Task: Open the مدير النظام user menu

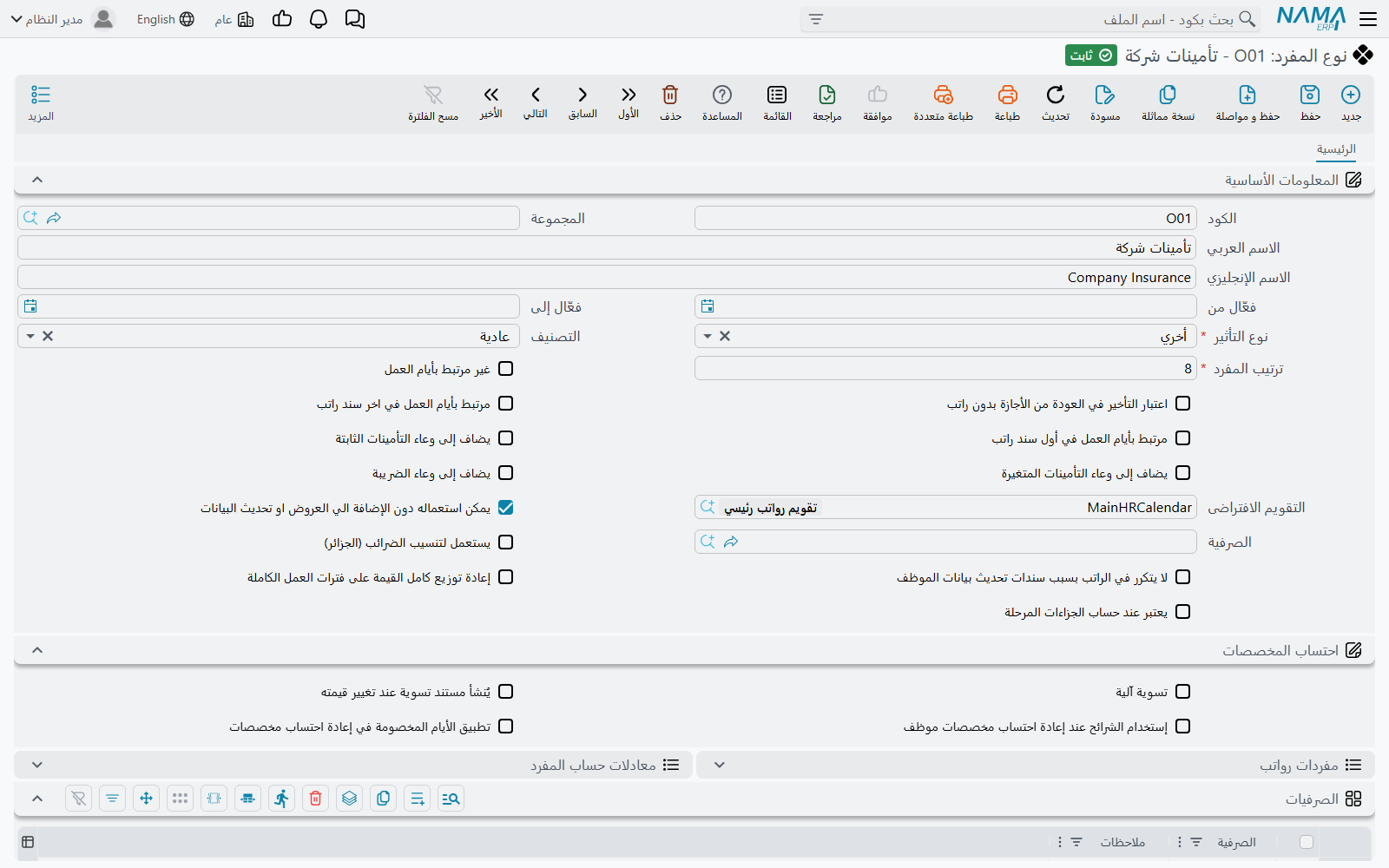Action: (62, 19)
